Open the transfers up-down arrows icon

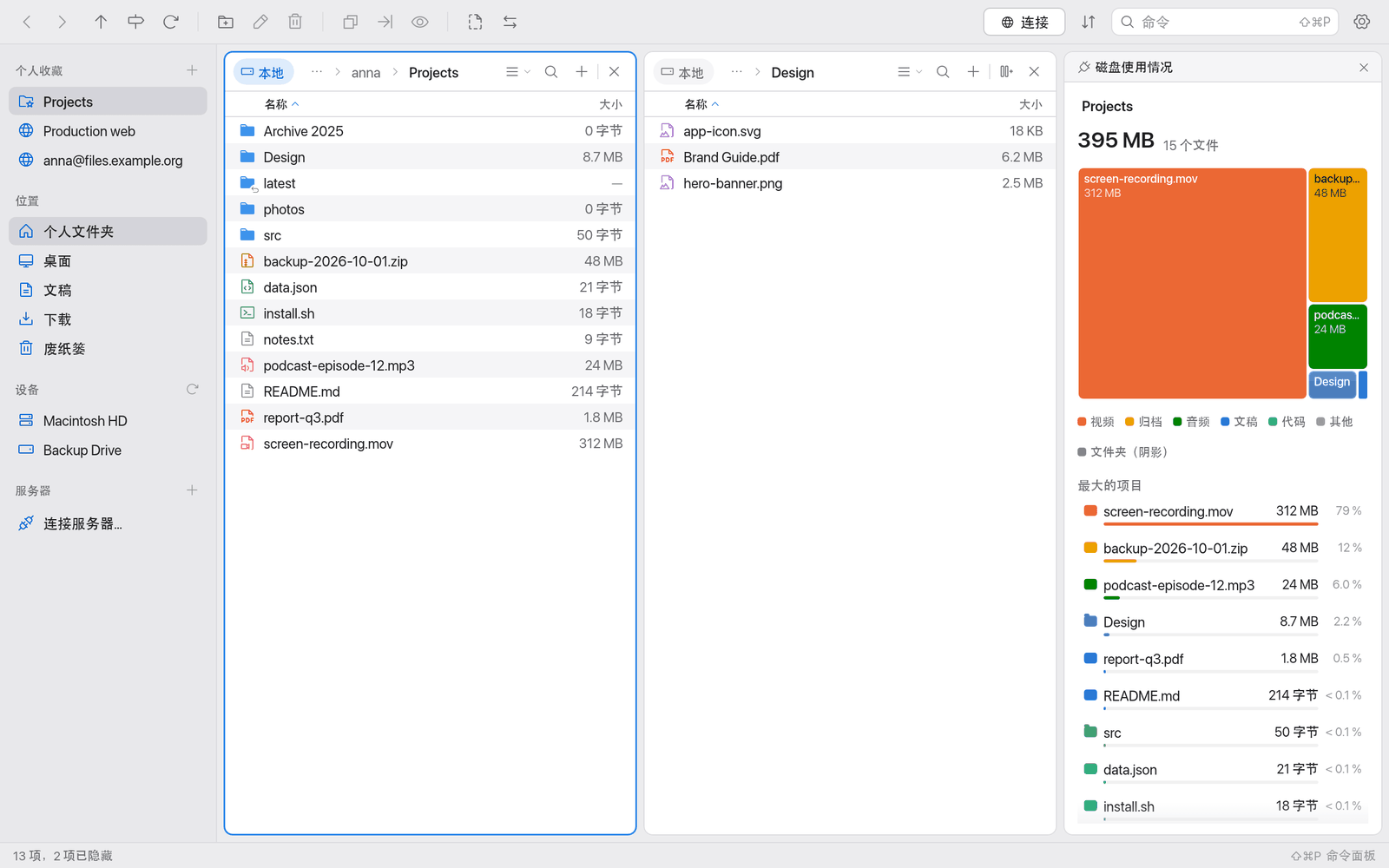point(1088,22)
